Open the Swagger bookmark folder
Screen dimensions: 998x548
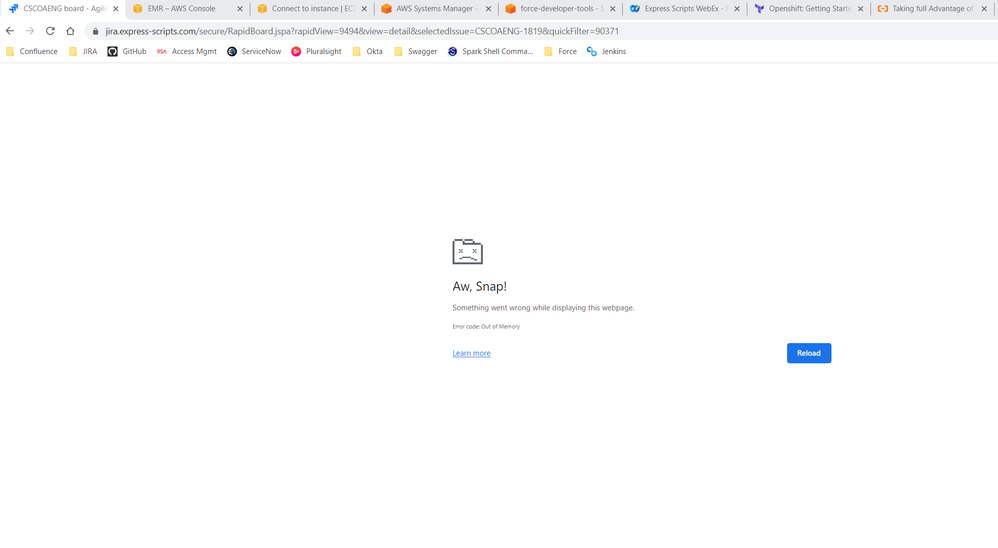click(x=415, y=52)
